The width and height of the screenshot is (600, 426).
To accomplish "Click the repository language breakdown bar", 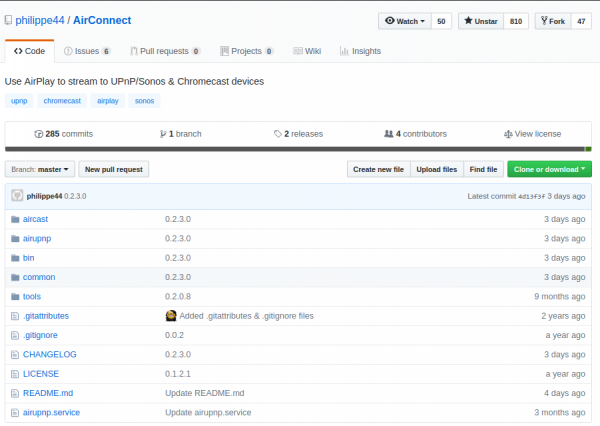I will [298, 149].
